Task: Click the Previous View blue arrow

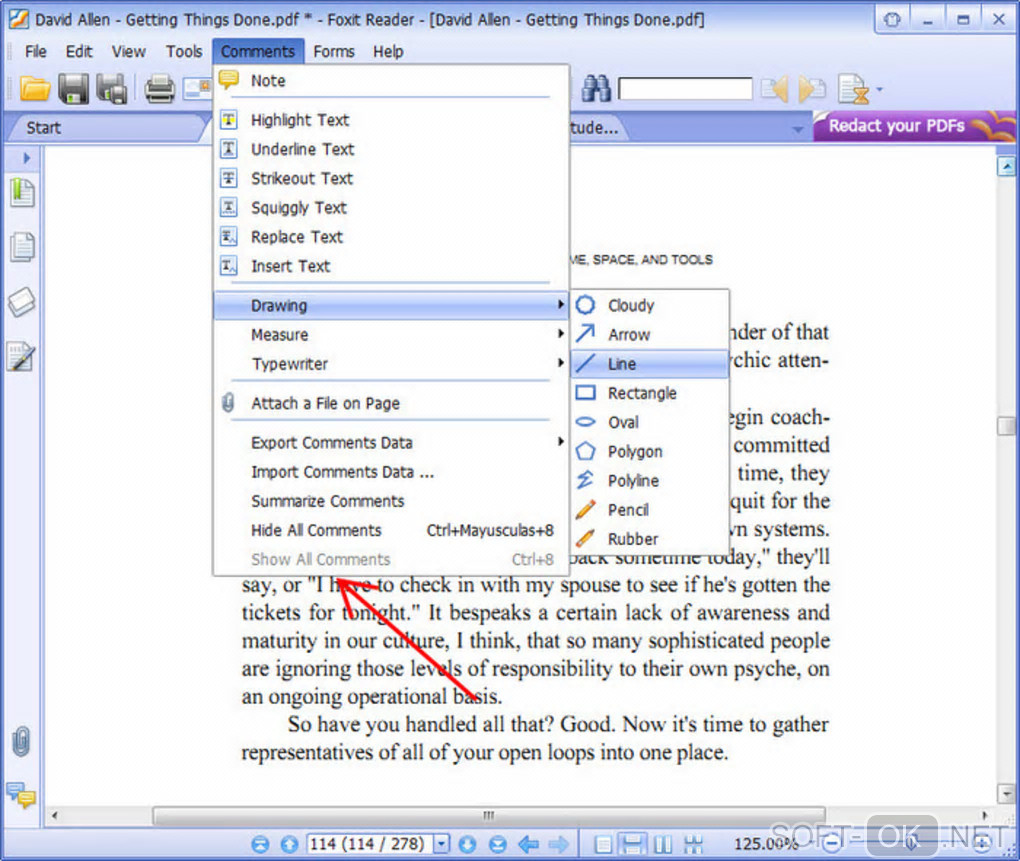Action: 528,844
